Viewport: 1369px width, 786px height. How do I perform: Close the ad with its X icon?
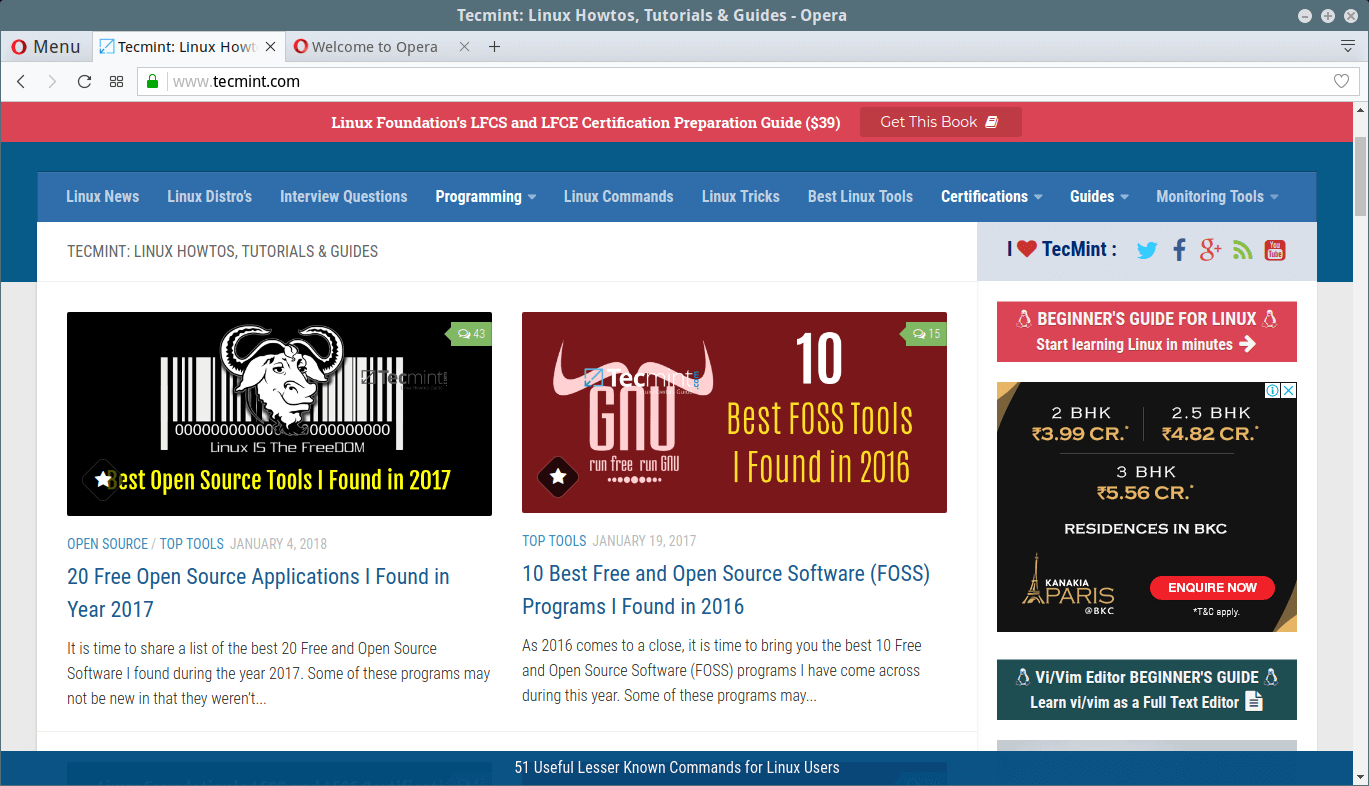pos(1289,390)
